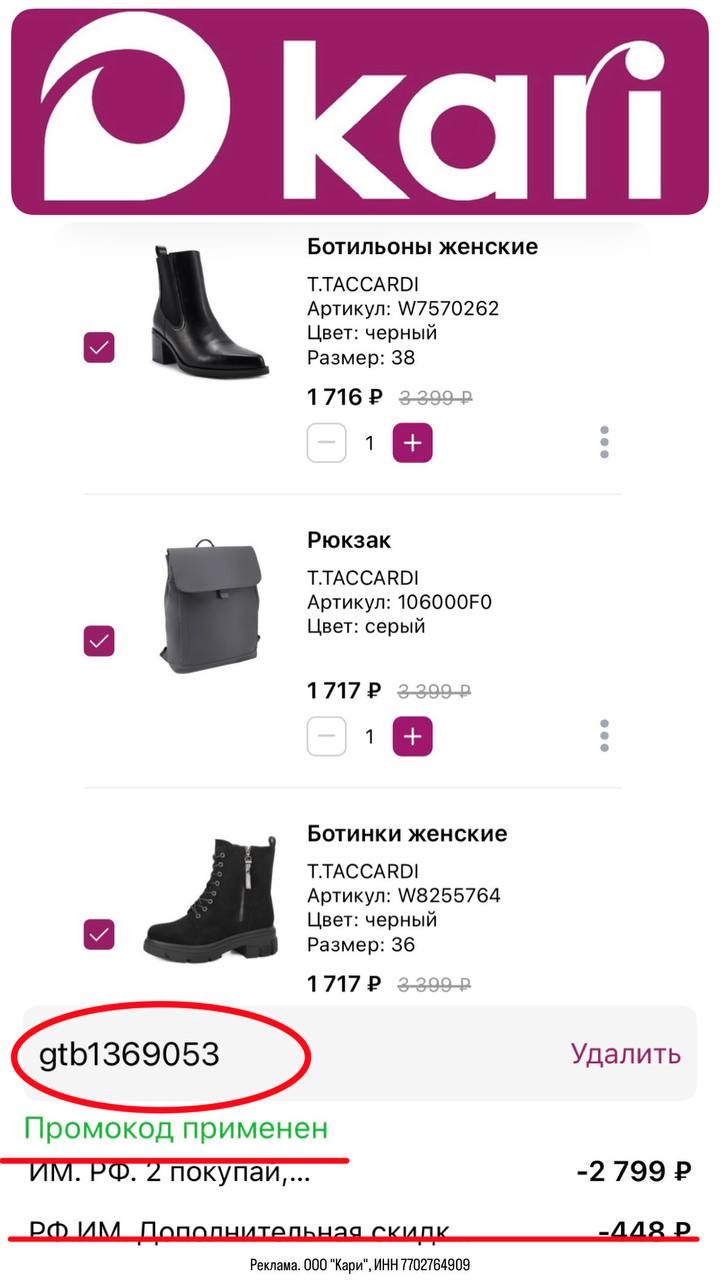Image resolution: width=720 pixels, height=1280 pixels.
Task: Uncheck the Рюкзак item checkbox
Action: (x=99, y=640)
